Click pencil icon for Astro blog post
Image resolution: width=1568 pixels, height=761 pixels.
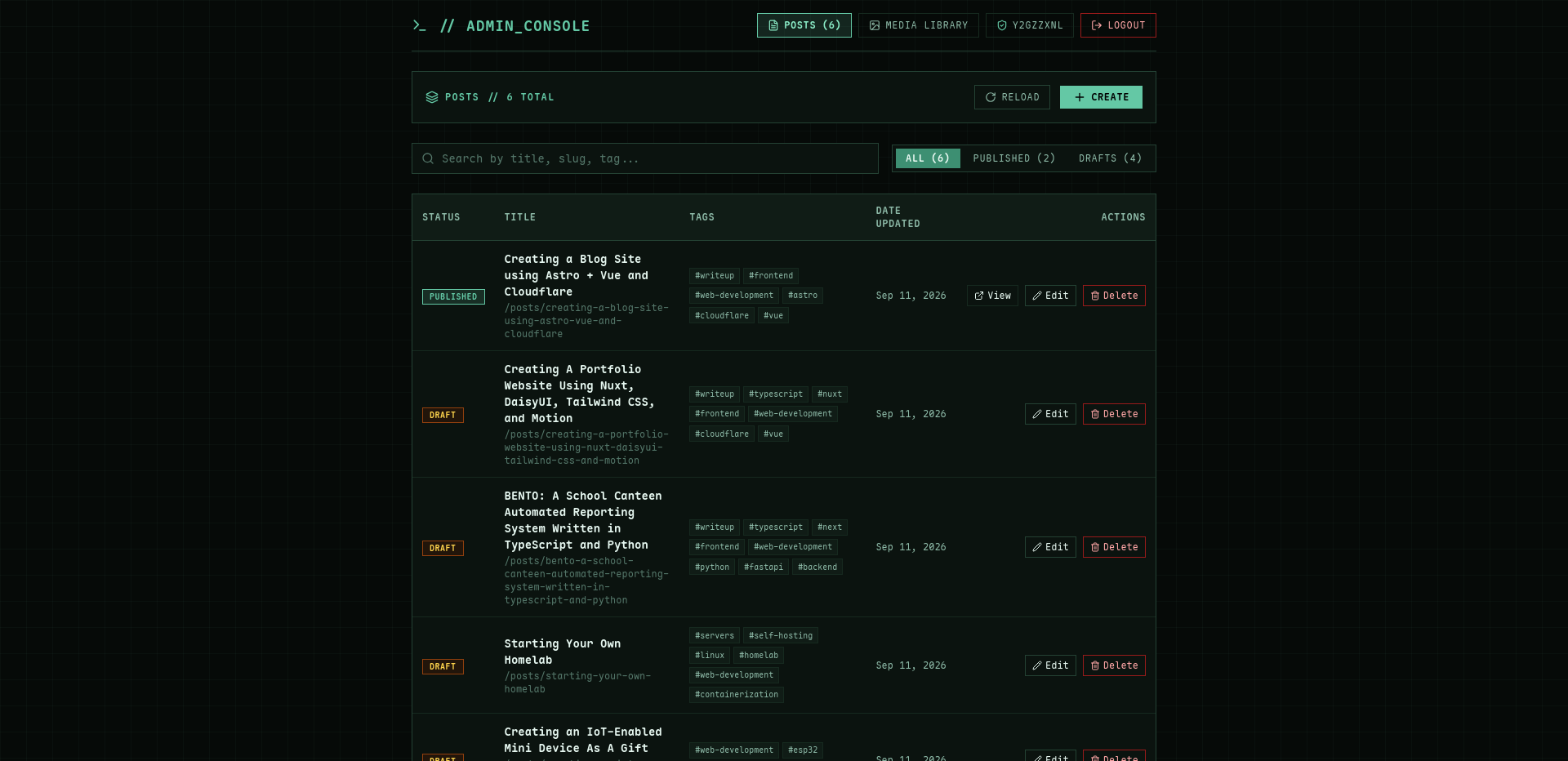(x=1037, y=296)
